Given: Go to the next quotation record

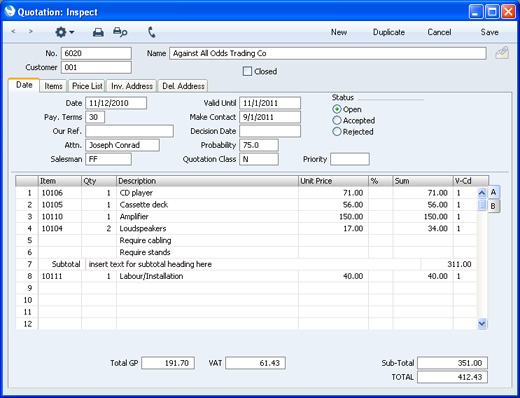Looking at the screenshot, I should (31, 32).
